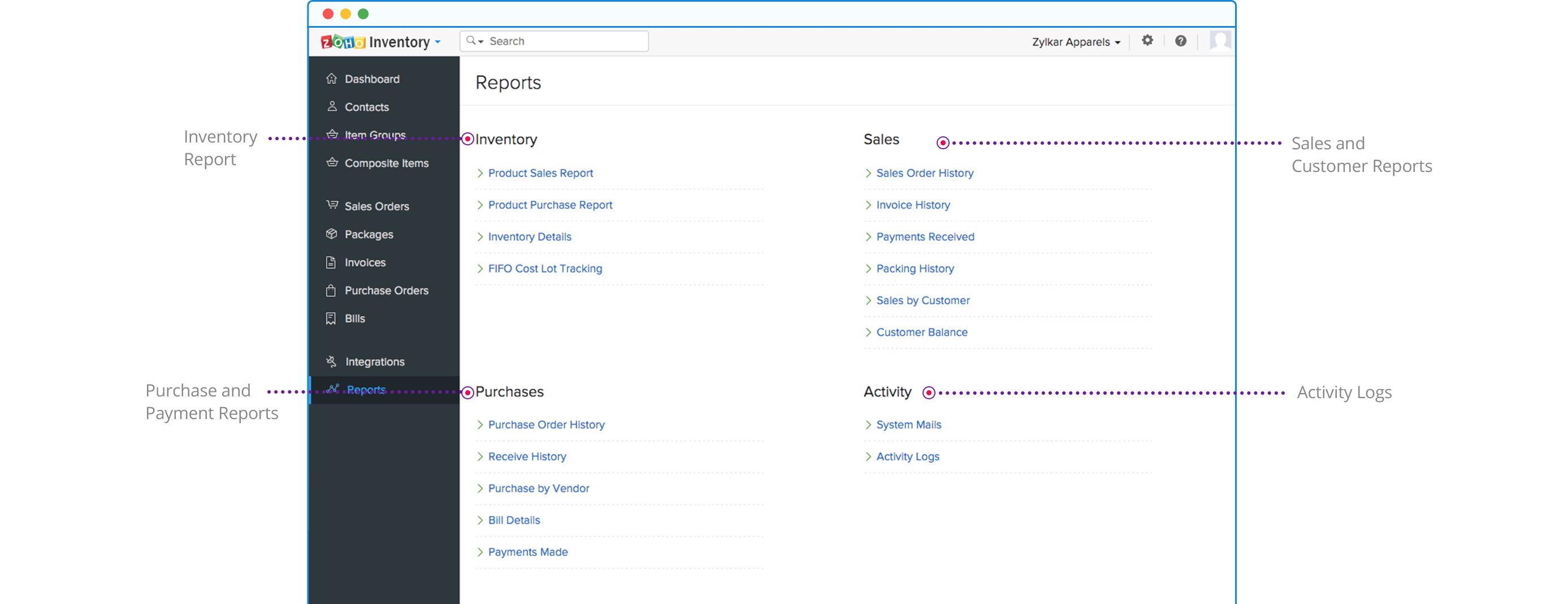1568x604 pixels.
Task: Expand the chevron beside Receive History
Action: pos(480,456)
